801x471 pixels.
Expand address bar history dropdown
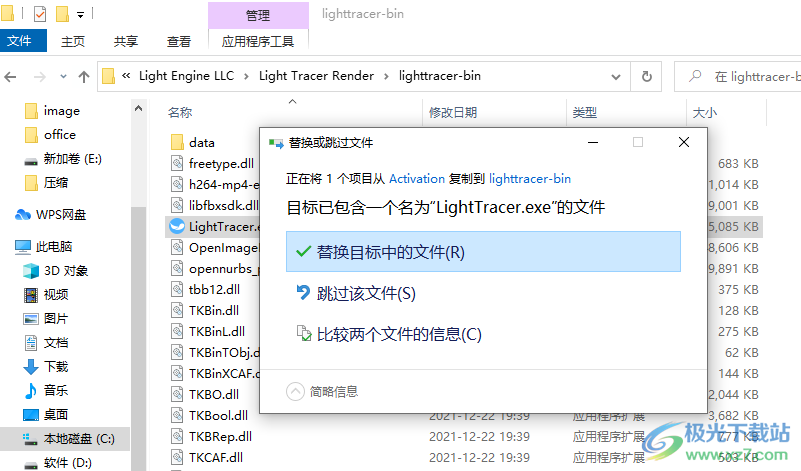coord(616,77)
